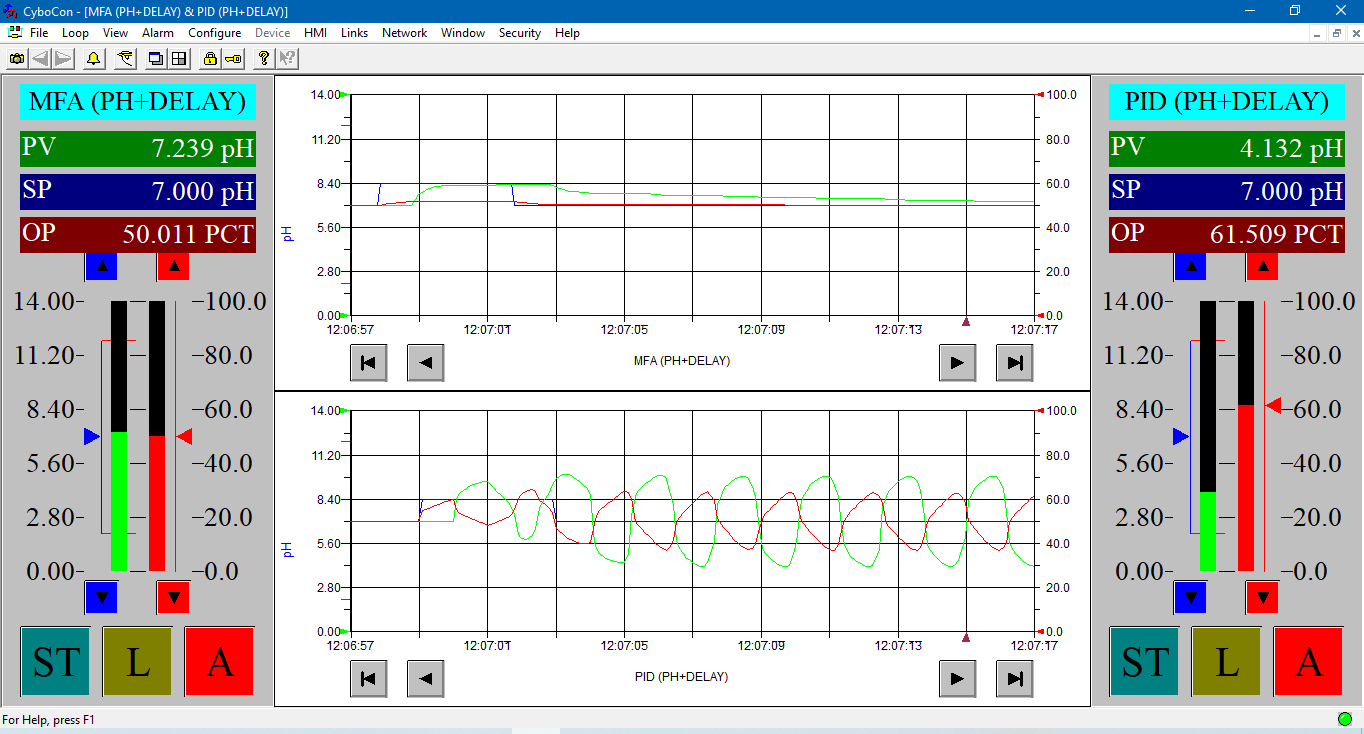Open the Loop menu
The image size is (1364, 734).
tap(75, 33)
